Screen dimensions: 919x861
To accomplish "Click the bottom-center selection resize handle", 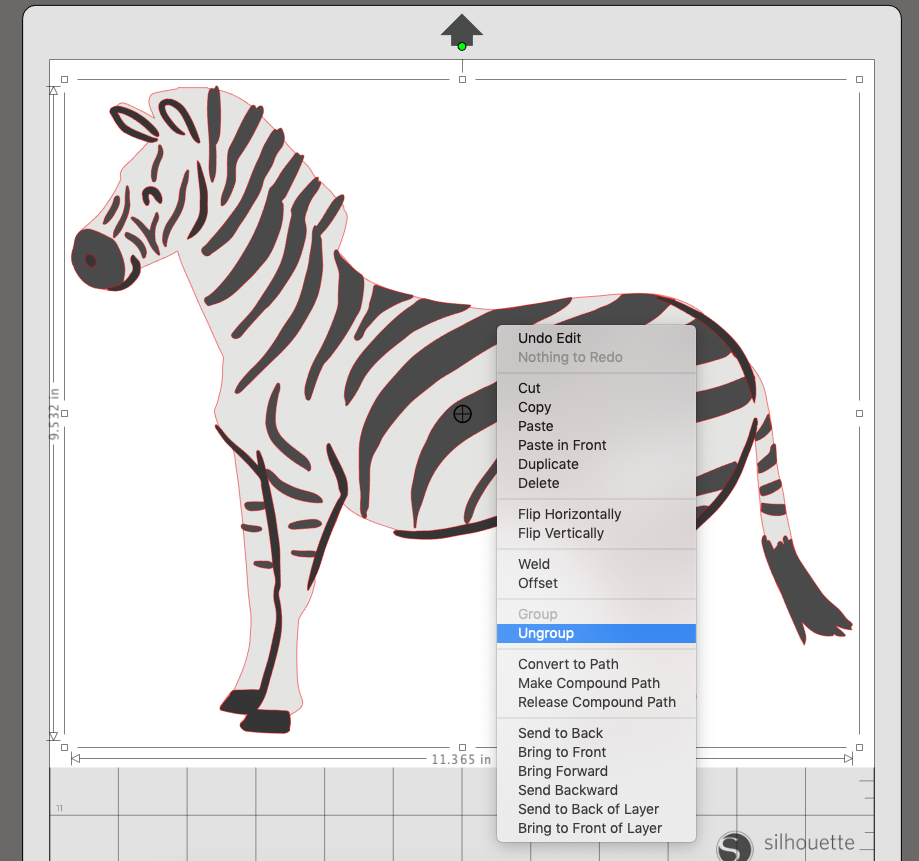I will tap(462, 747).
